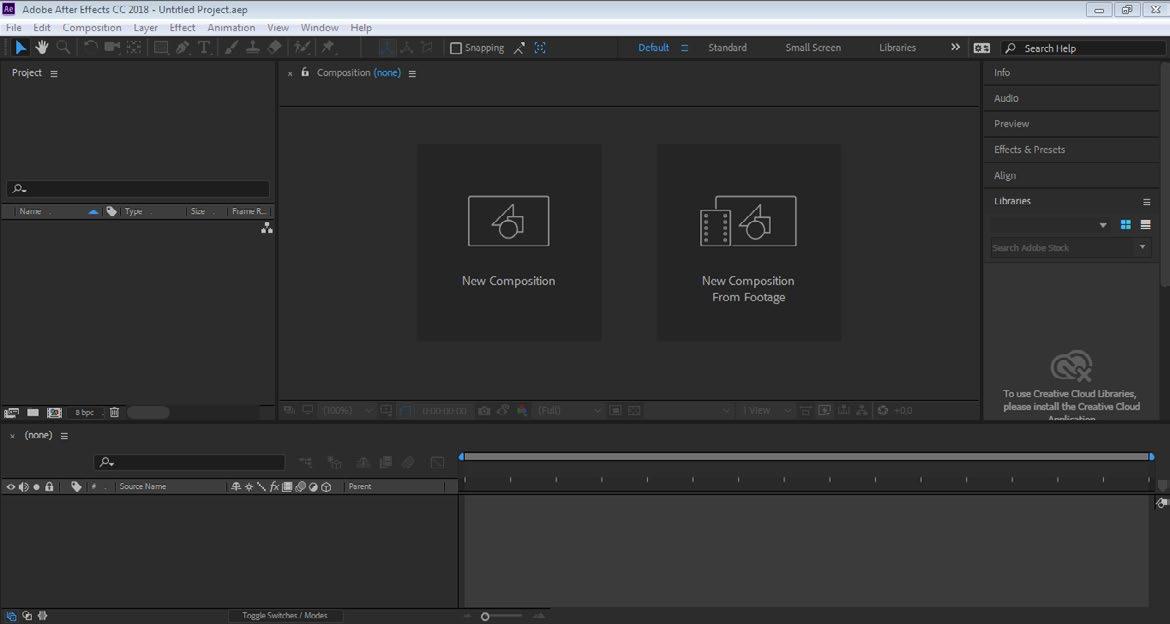Select the Zoom magnifier tool
Viewport: 1170px width, 624px height.
63,47
